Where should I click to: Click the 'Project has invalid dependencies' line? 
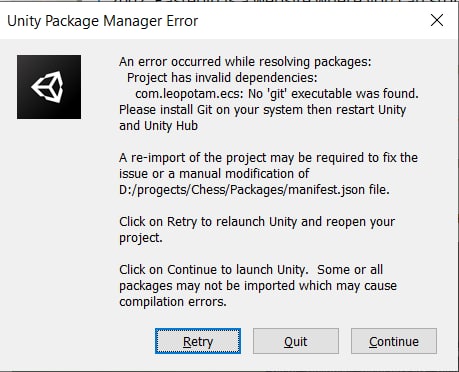coord(222,78)
